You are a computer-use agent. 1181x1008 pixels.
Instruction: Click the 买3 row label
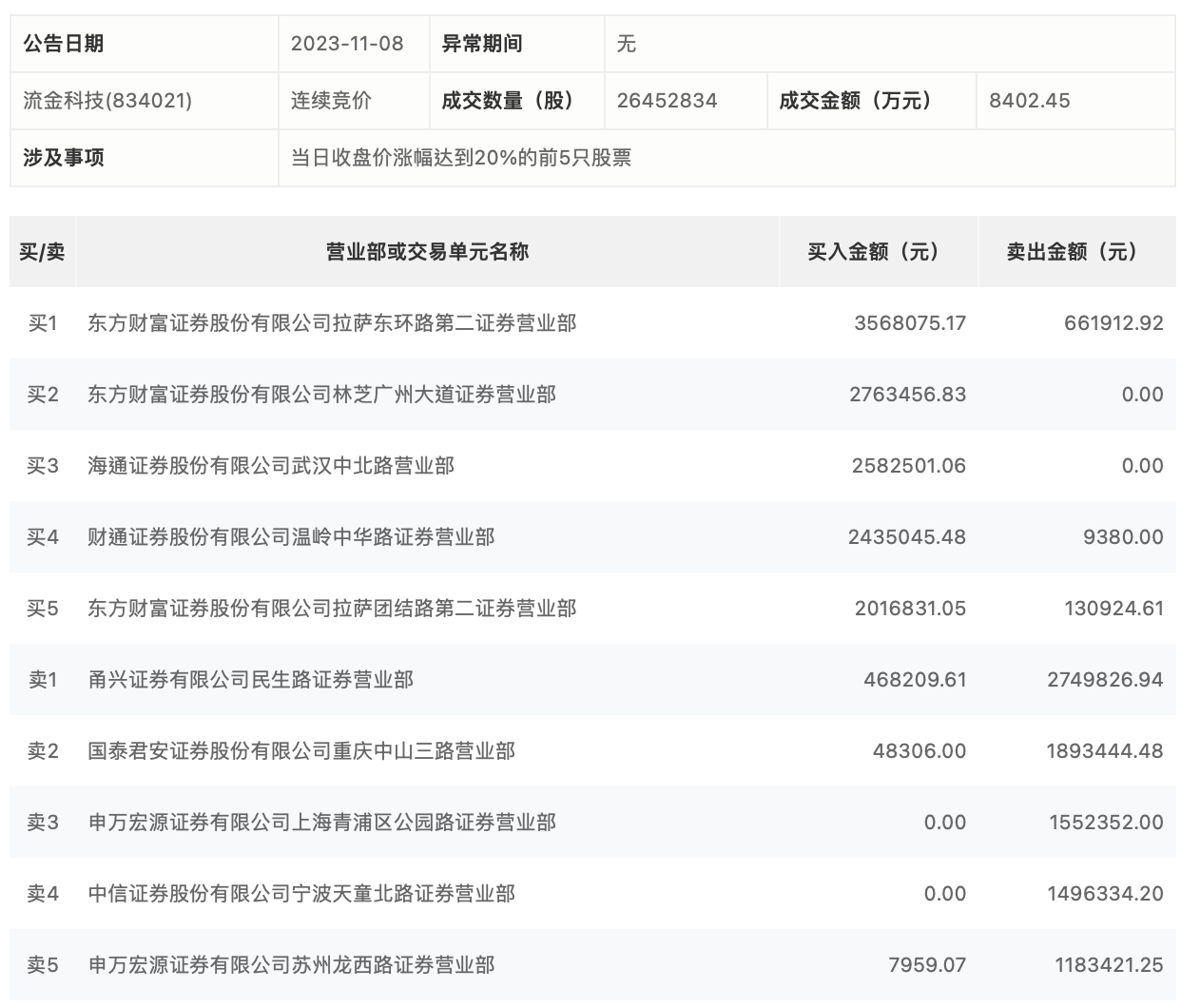point(43,466)
